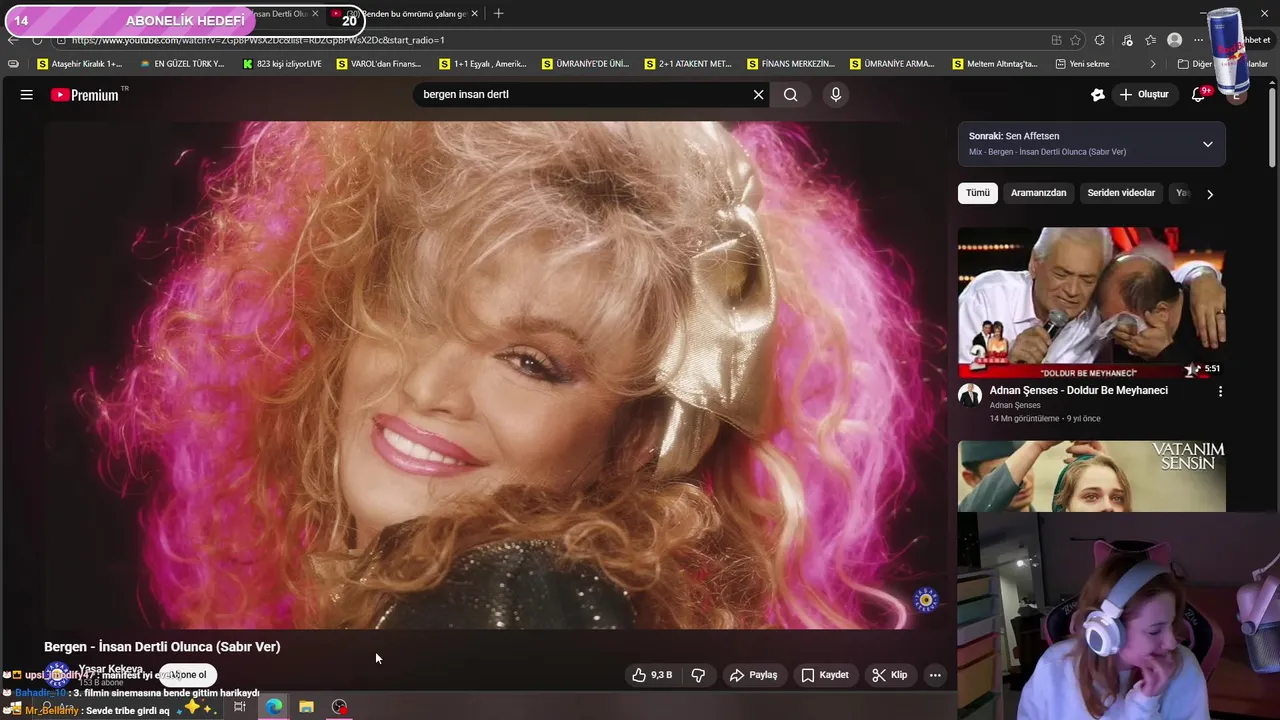The height and width of the screenshot is (720, 1280).
Task: Click the Bergen video player
Action: pyautogui.click(x=496, y=375)
